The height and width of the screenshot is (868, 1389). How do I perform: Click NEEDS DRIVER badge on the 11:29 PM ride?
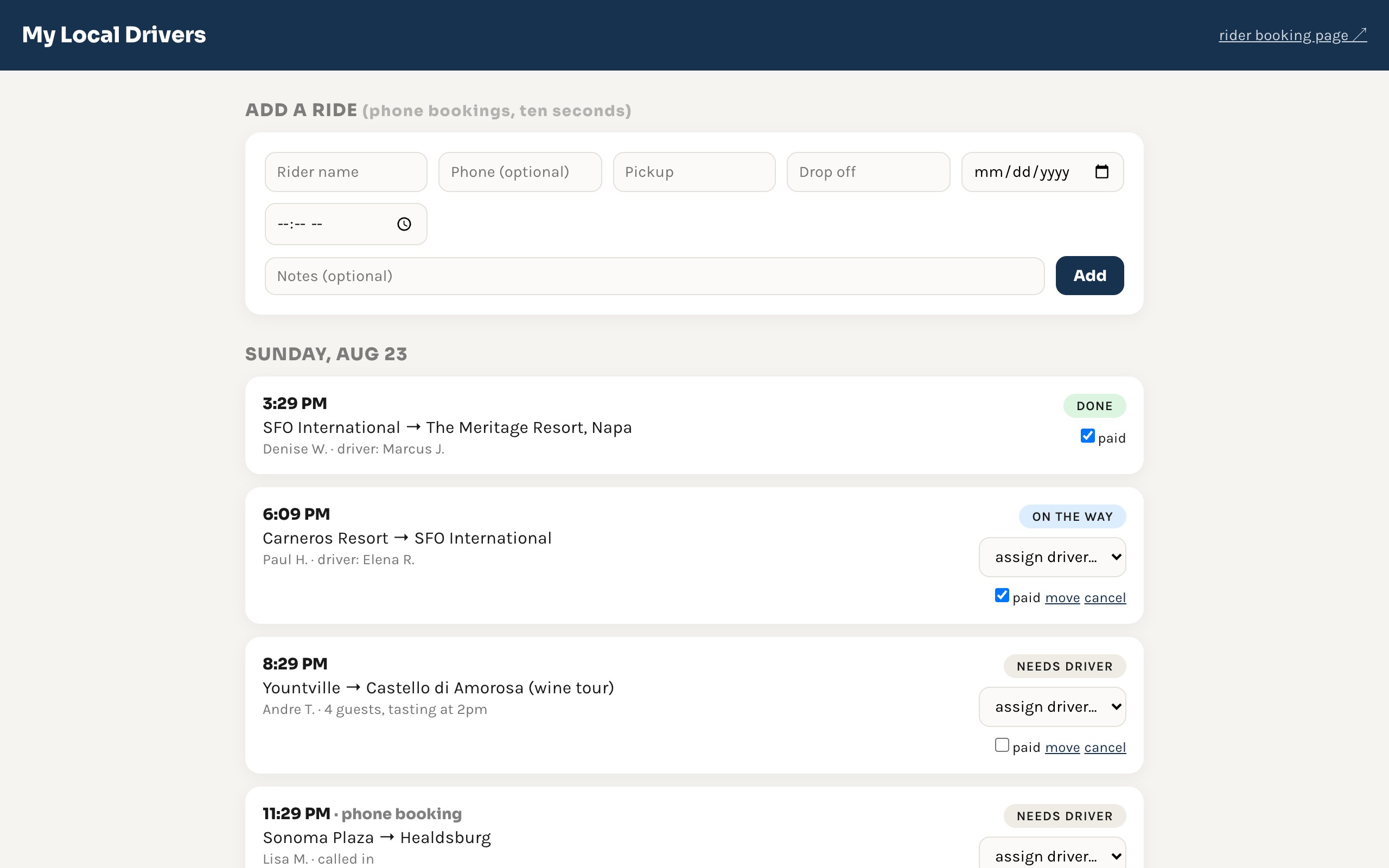pyautogui.click(x=1065, y=816)
